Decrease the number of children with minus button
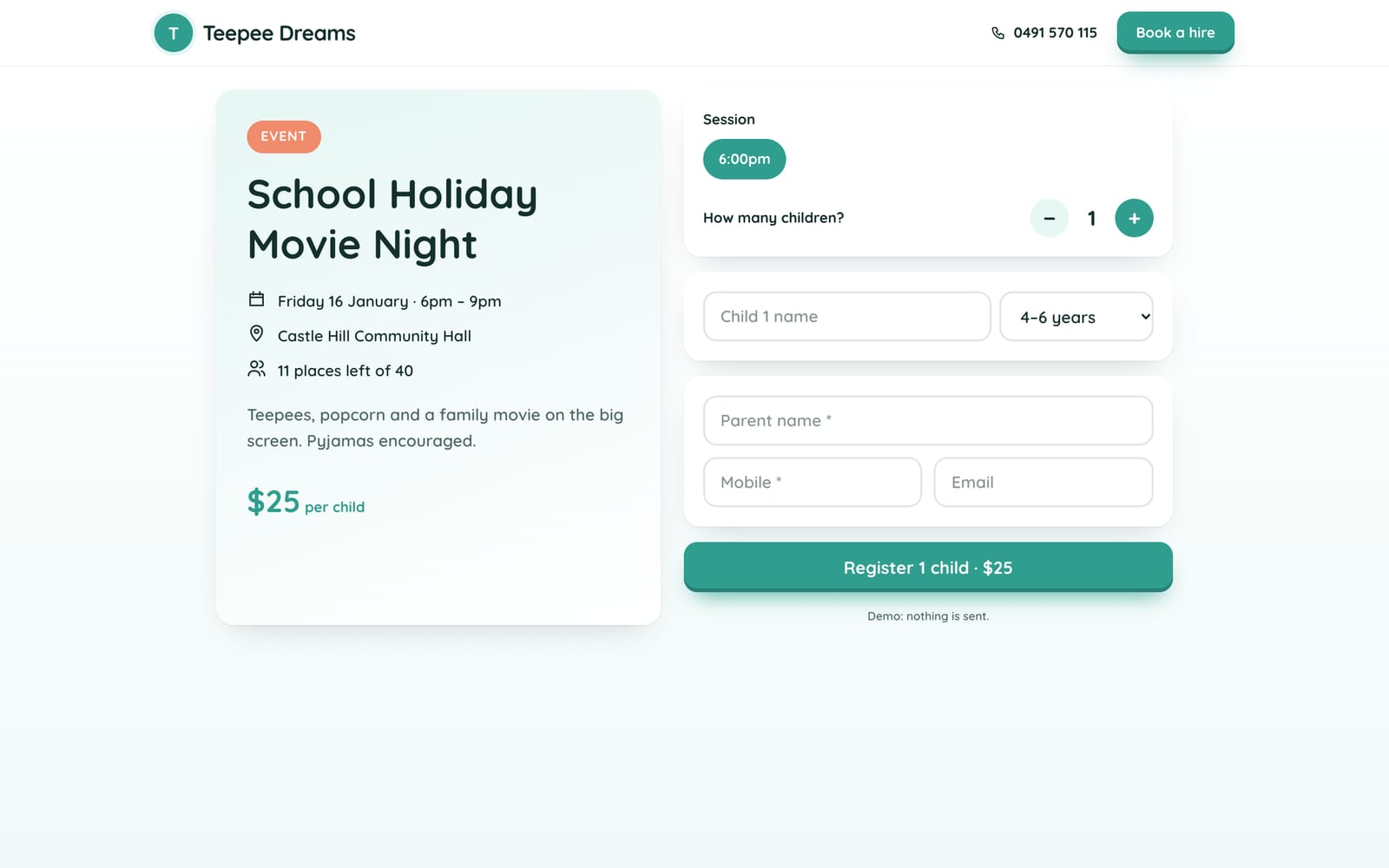The image size is (1389, 868). coord(1049,218)
